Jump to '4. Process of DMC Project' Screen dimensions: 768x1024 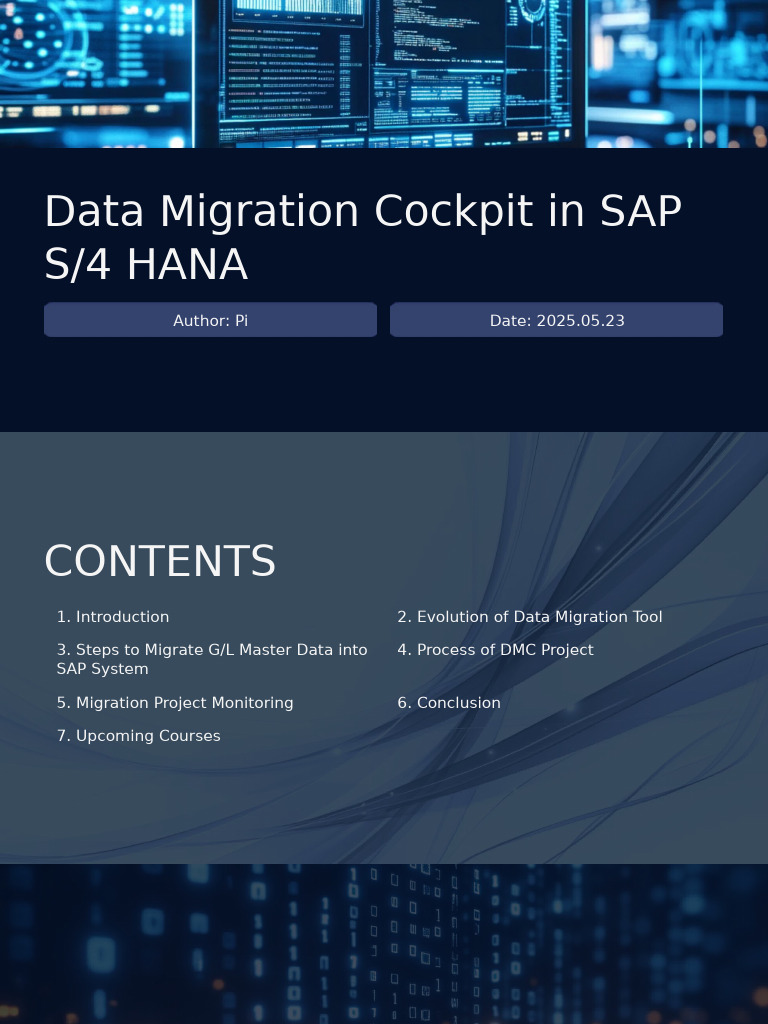point(495,650)
